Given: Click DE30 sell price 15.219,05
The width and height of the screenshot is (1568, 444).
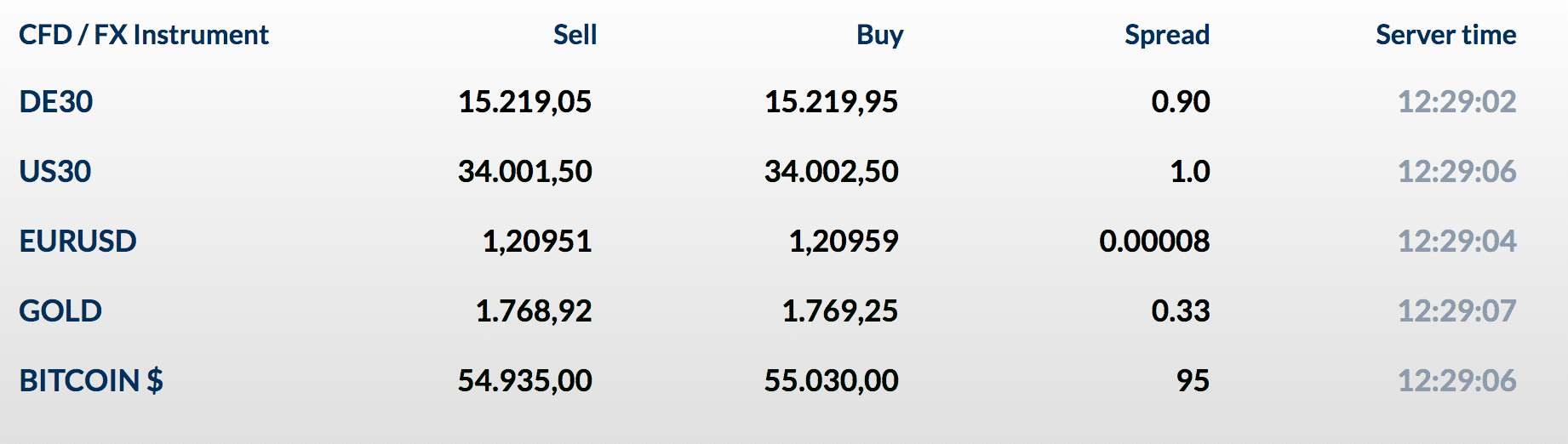Looking at the screenshot, I should [x=524, y=102].
